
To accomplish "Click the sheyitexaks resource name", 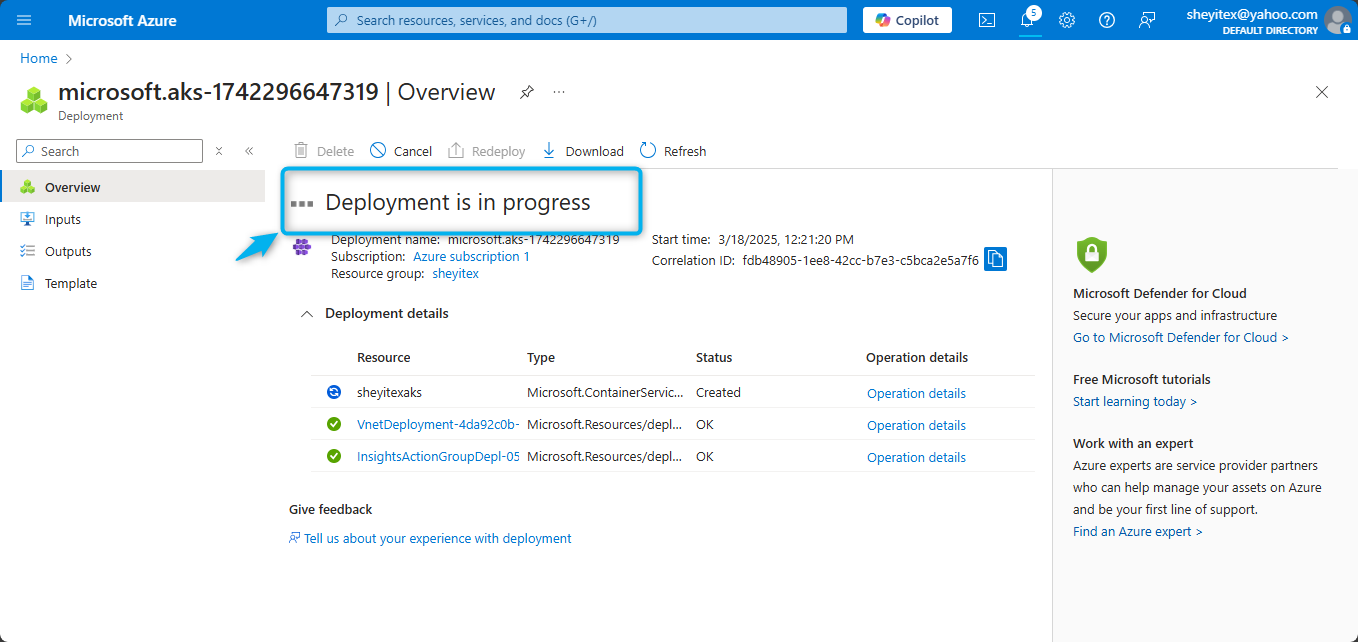I will 390,393.
